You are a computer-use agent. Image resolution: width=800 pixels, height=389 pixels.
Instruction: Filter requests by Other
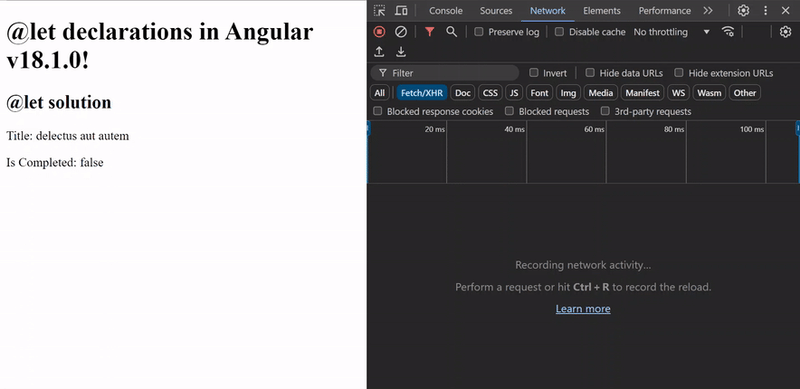745,93
